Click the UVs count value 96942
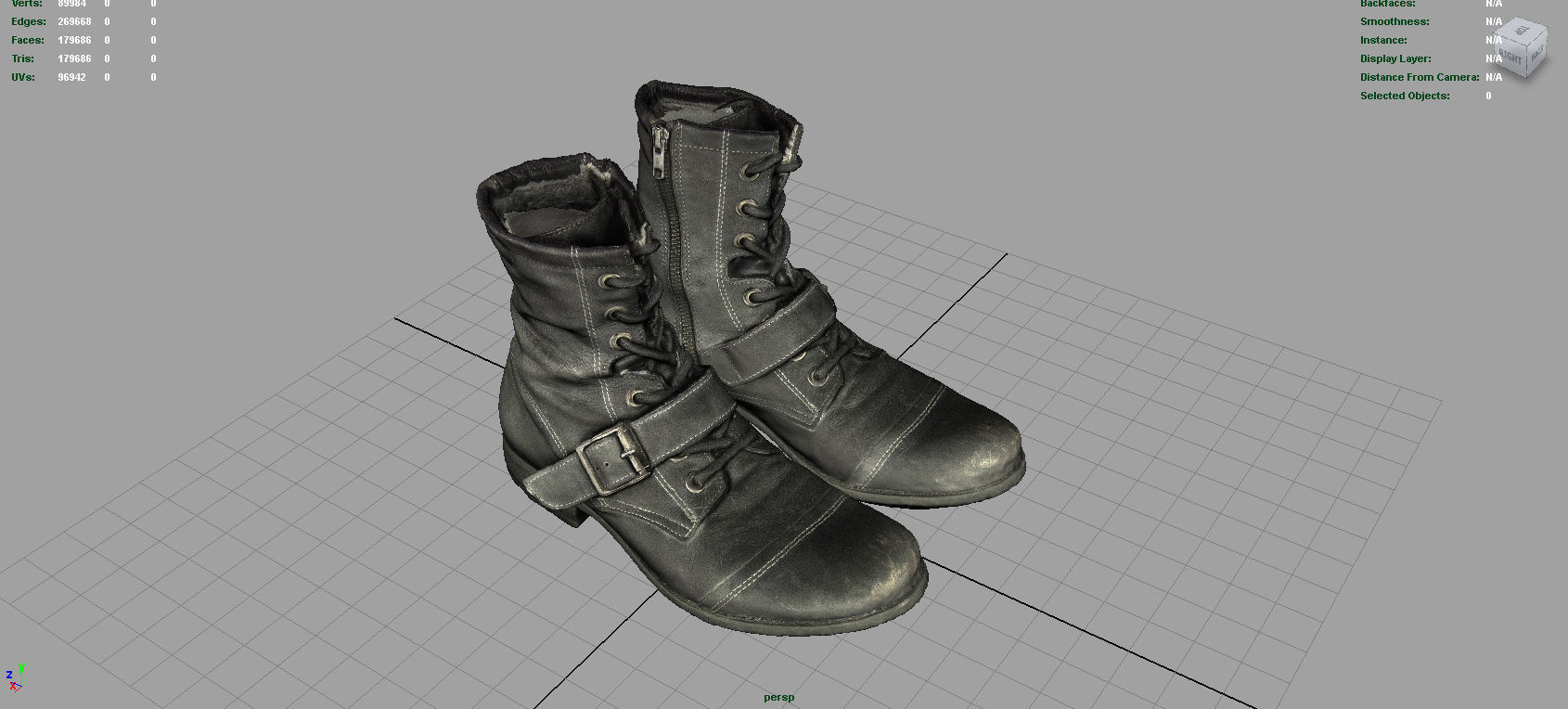The height and width of the screenshot is (709, 1568). [71, 77]
